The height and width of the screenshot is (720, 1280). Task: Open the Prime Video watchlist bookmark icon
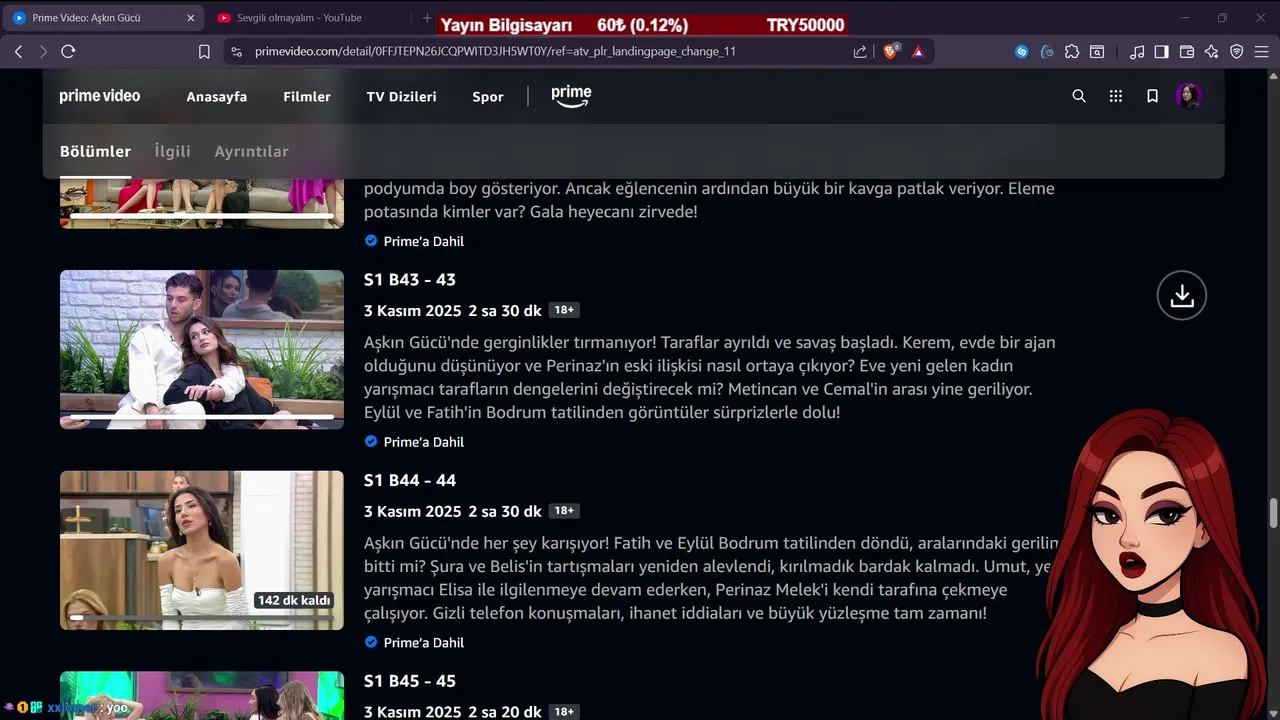(x=1152, y=96)
